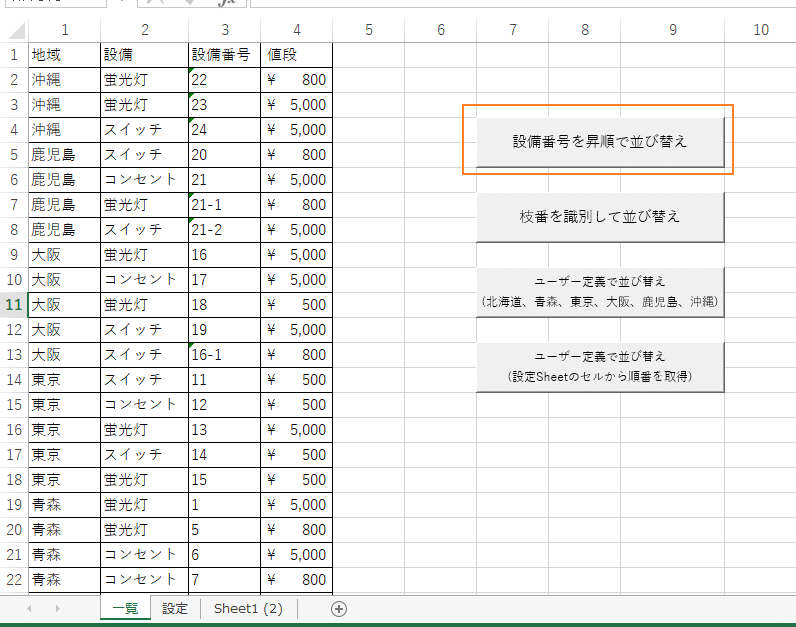The height and width of the screenshot is (627, 796).
Task: Select 大阪 cell in row 11
Action: 64,305
